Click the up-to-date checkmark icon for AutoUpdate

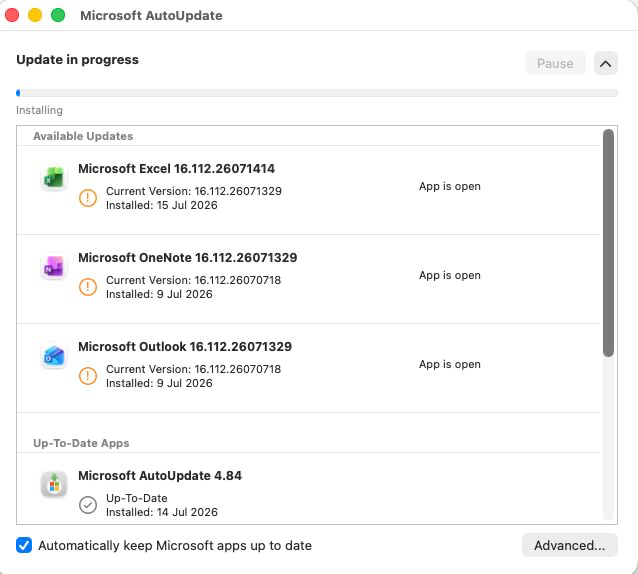click(87, 505)
